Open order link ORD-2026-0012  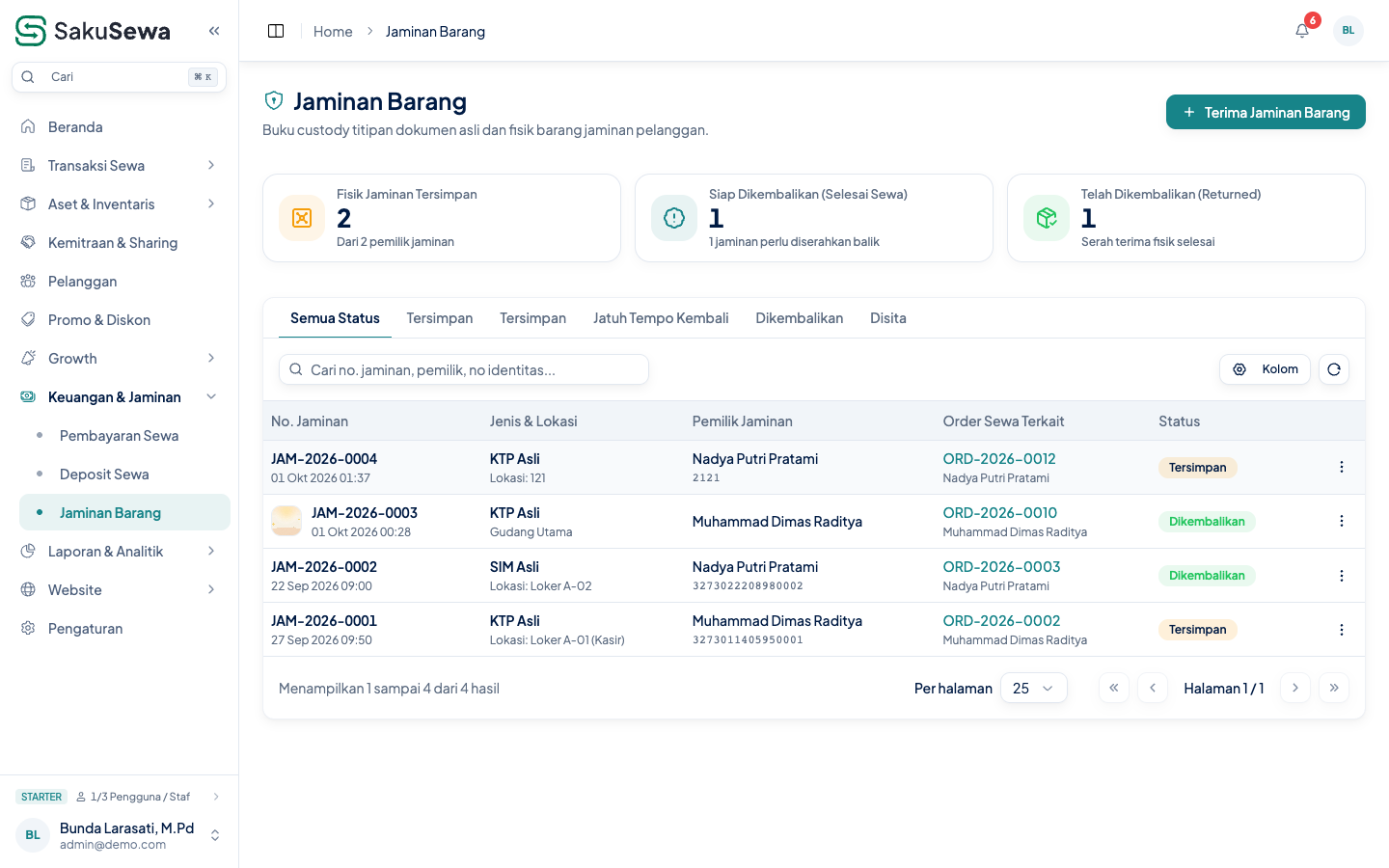point(999,459)
